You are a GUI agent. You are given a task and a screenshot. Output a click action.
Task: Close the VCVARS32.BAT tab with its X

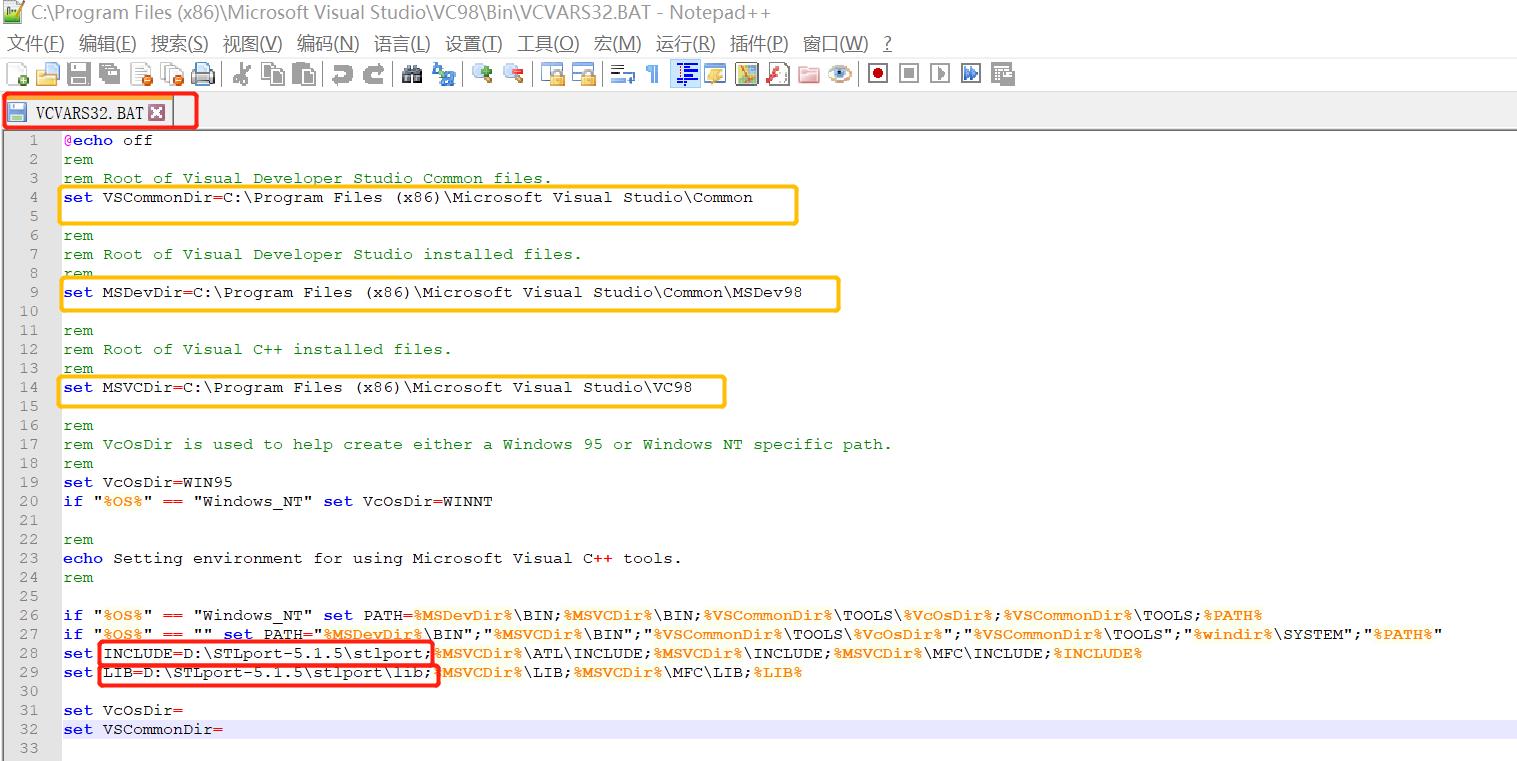coord(156,112)
